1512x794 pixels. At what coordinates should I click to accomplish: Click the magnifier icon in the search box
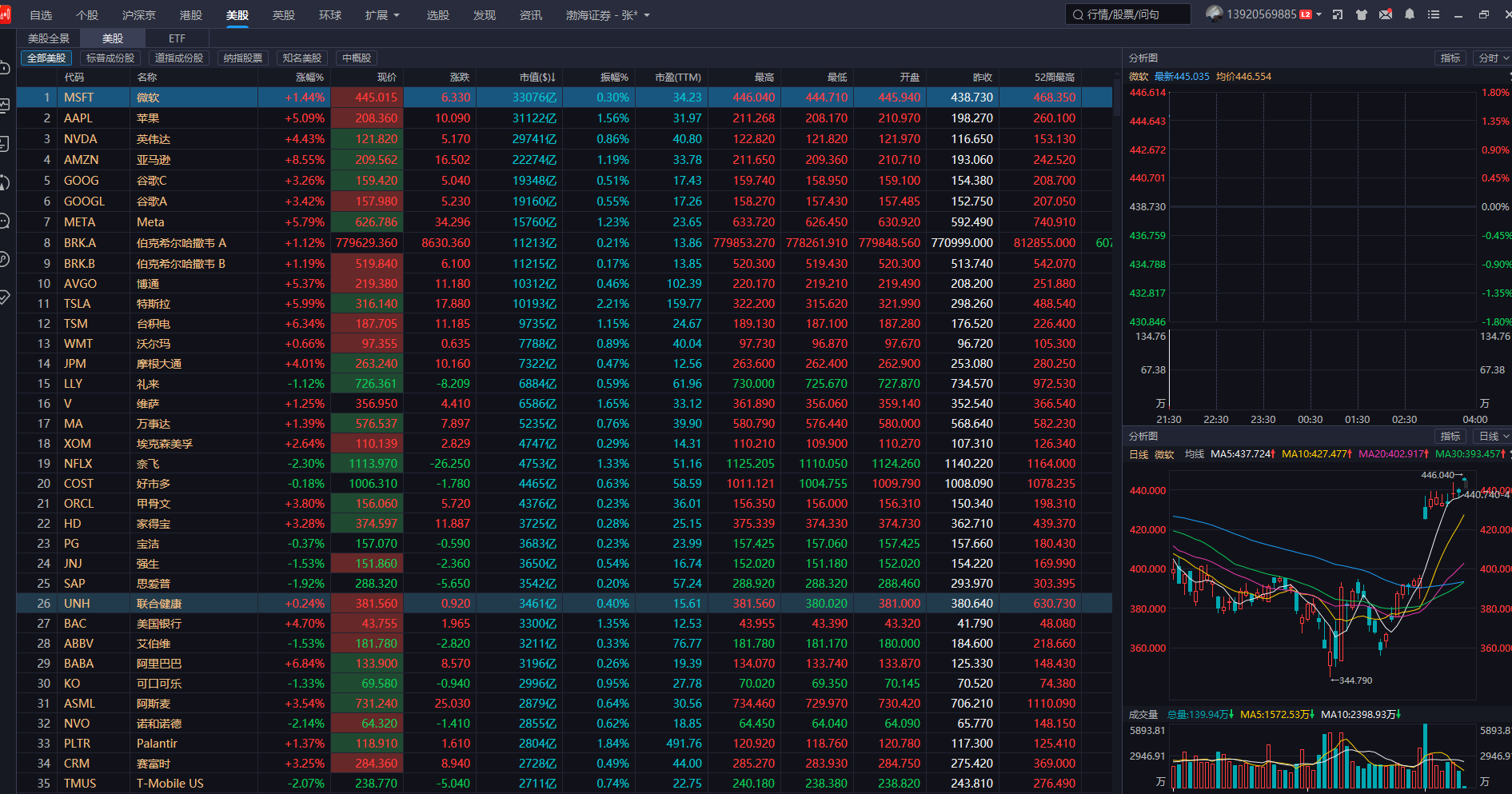[1078, 15]
